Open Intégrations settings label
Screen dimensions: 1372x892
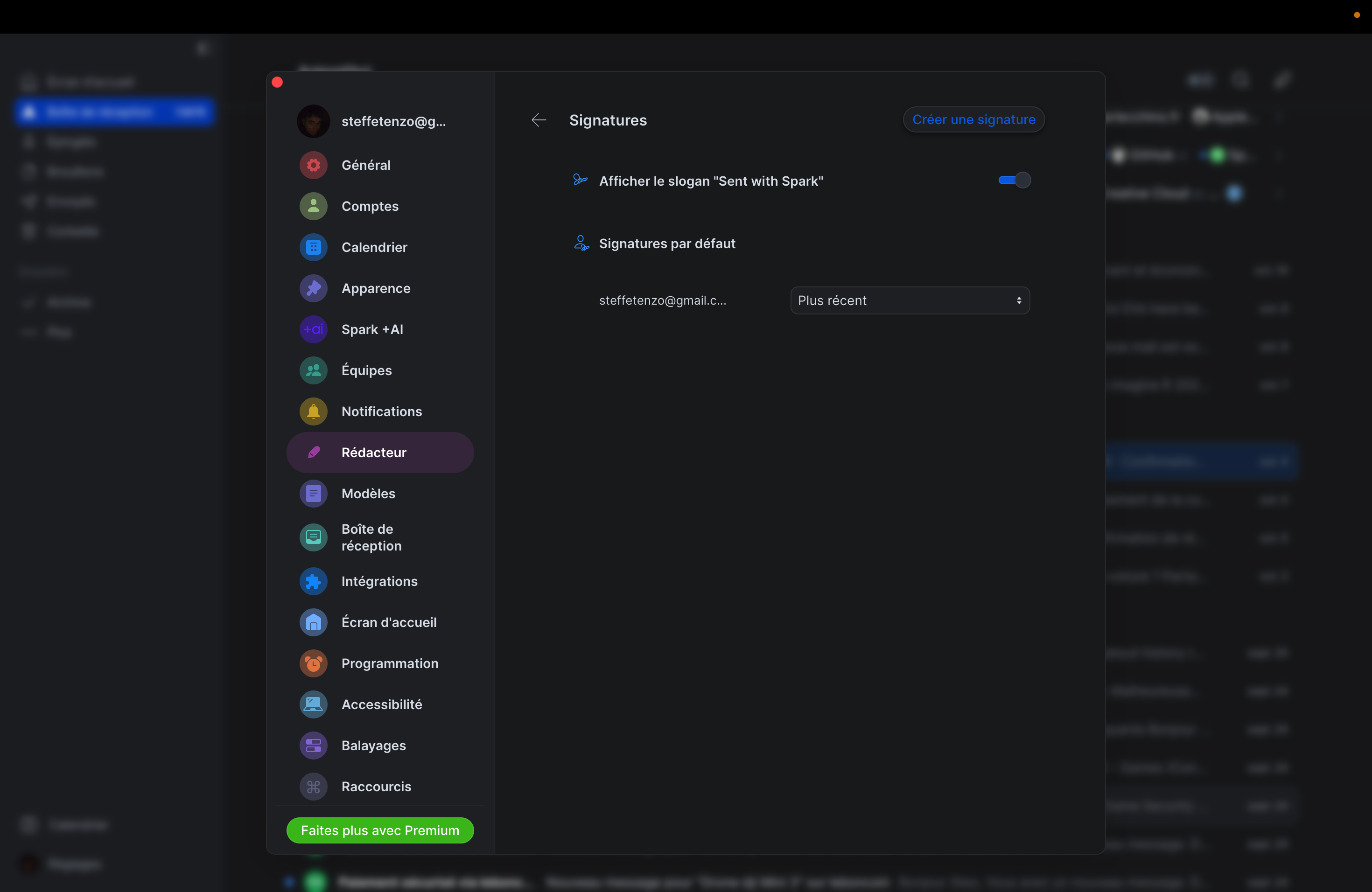tap(379, 581)
